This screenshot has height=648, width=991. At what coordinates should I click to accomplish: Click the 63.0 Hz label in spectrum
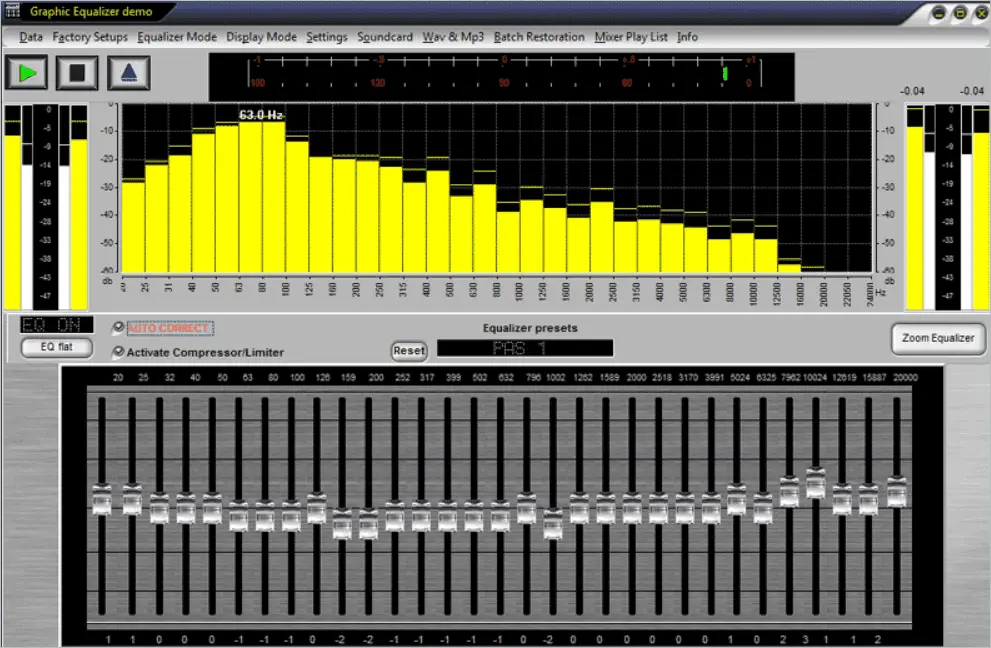click(x=261, y=115)
